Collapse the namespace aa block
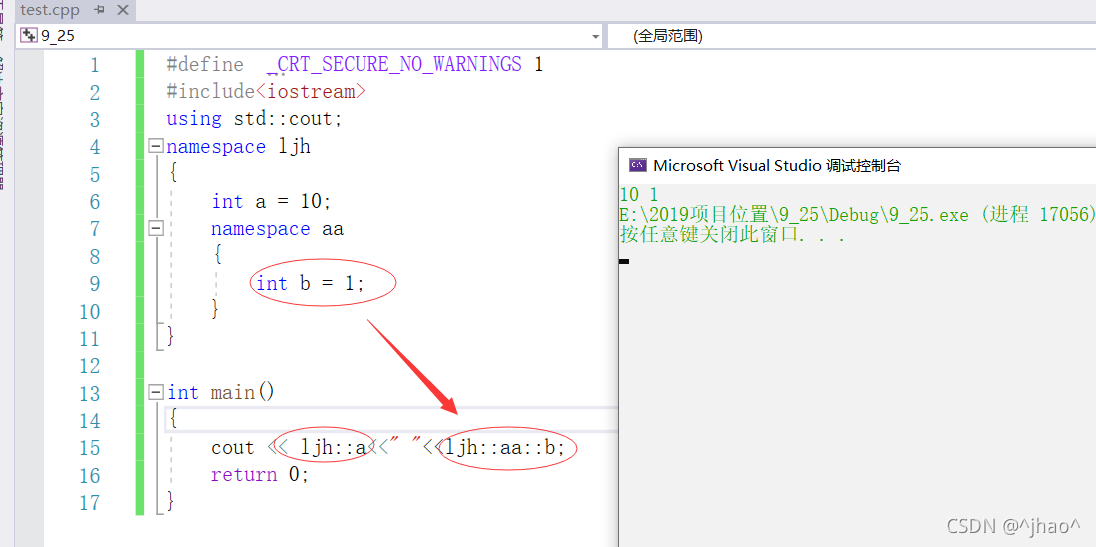This screenshot has width=1096, height=547. click(x=156, y=228)
